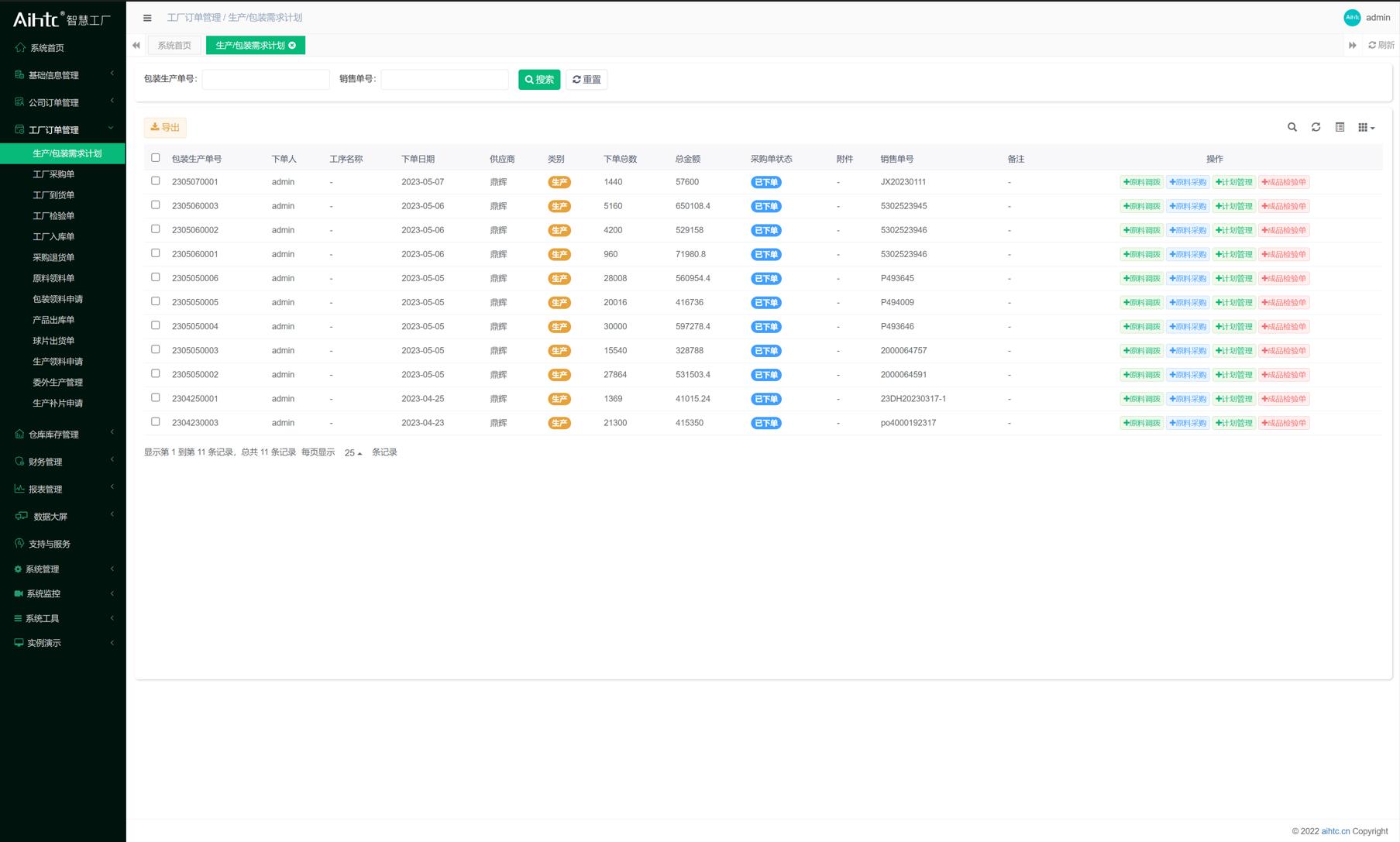
Task: Check the select-all checkbox in table header
Action: tap(156, 158)
